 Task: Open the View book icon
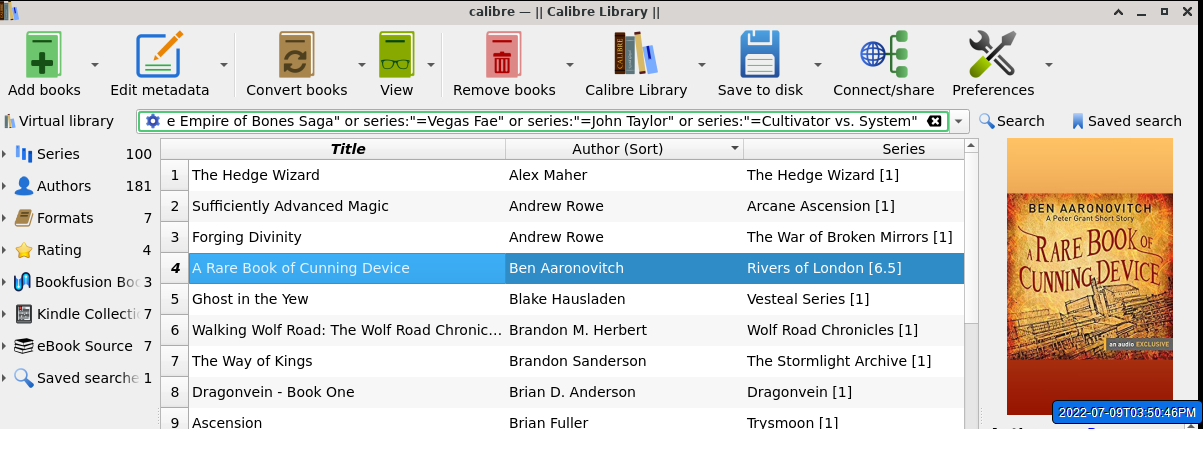[x=396, y=54]
